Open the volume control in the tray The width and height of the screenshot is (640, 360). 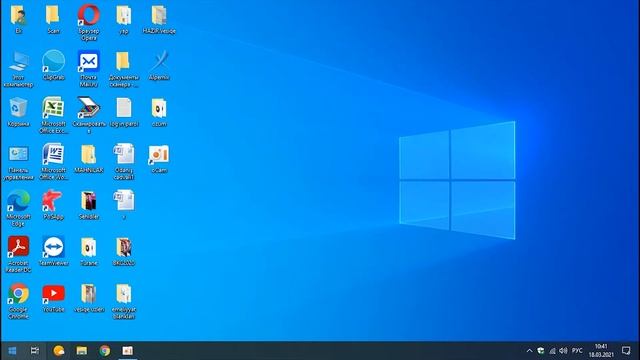564,351
